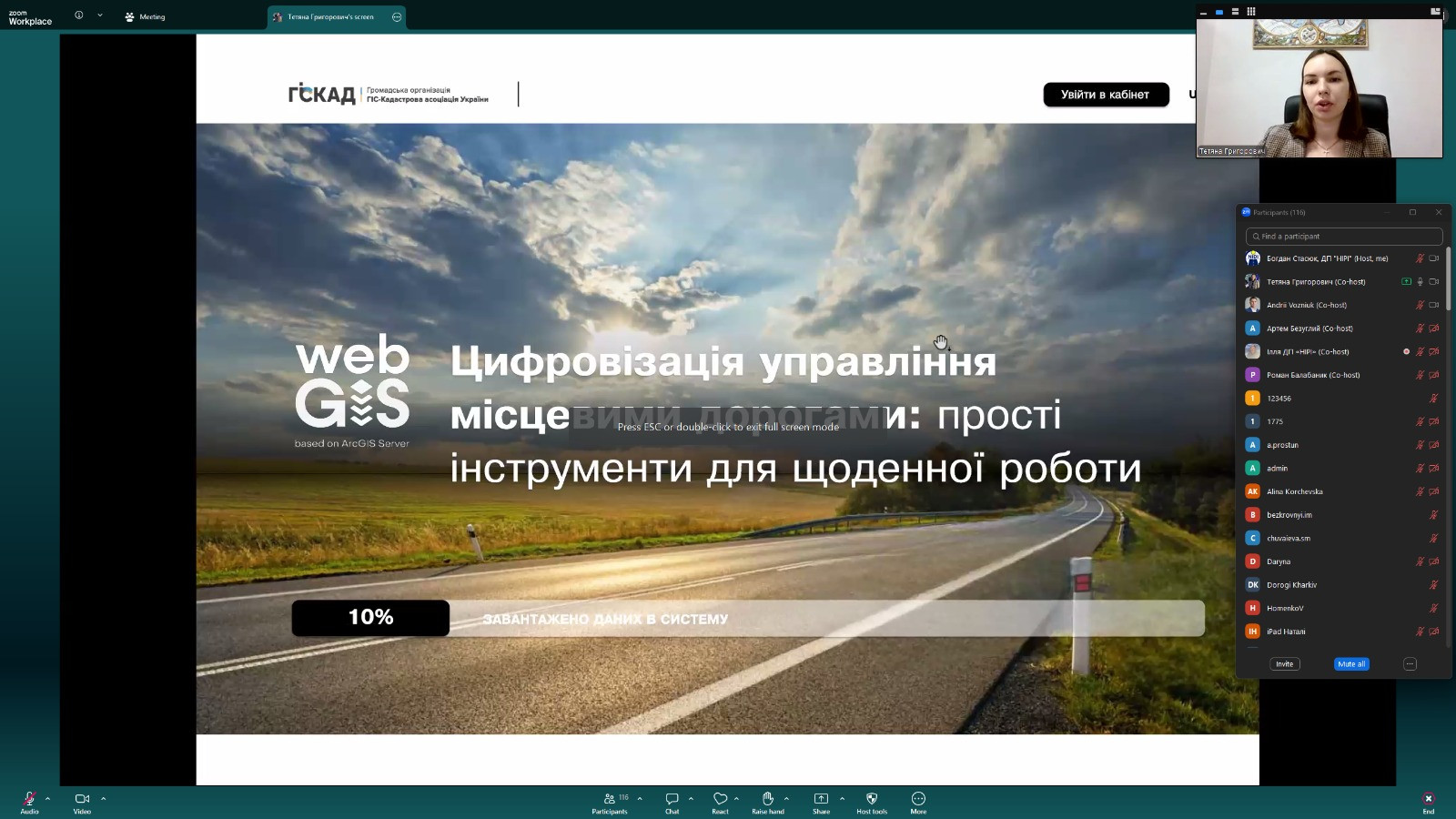This screenshot has height=819, width=1456.
Task: Expand the arrow next to Share
Action: (x=842, y=799)
